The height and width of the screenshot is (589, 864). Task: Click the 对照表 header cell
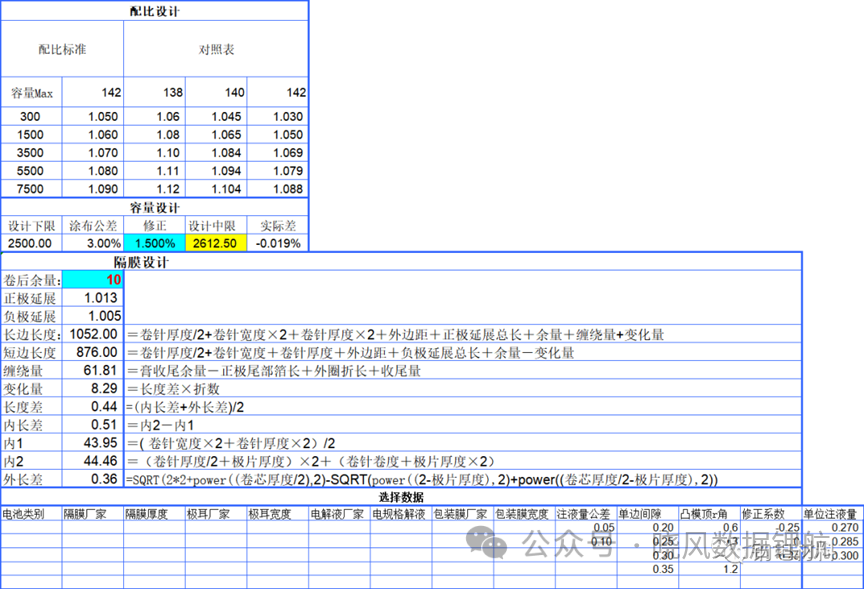coord(216,50)
